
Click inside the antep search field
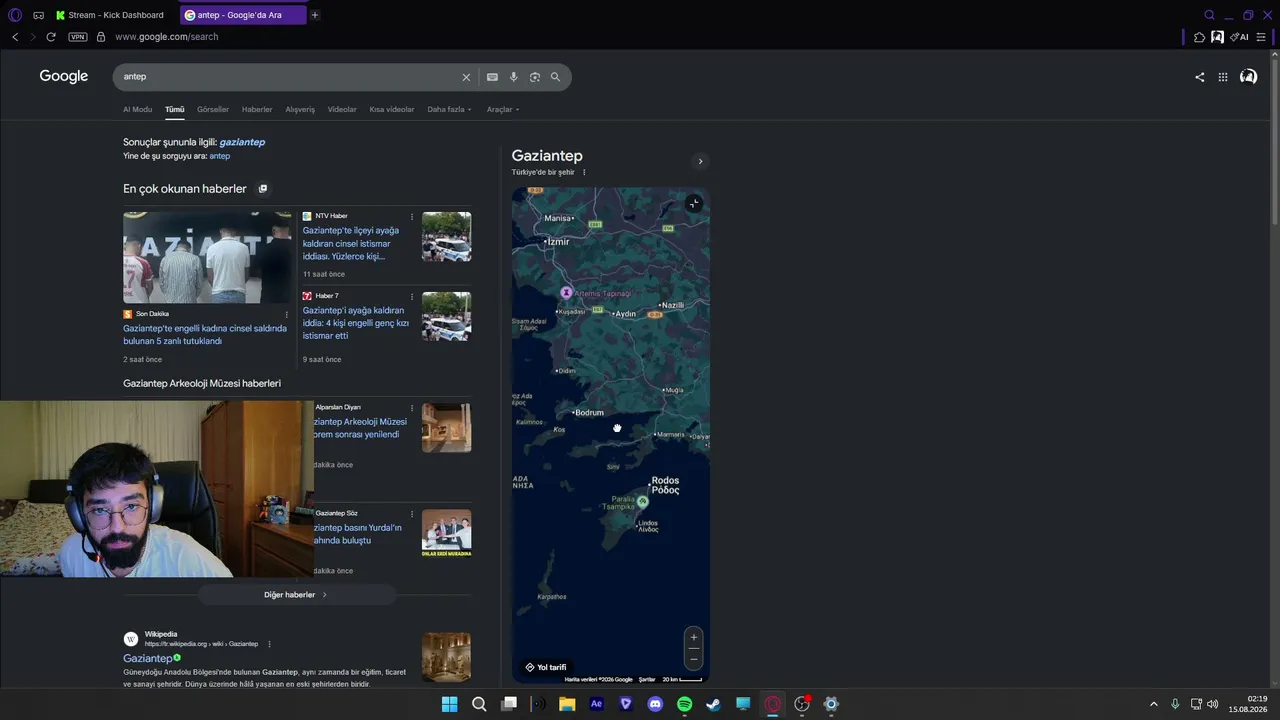288,77
